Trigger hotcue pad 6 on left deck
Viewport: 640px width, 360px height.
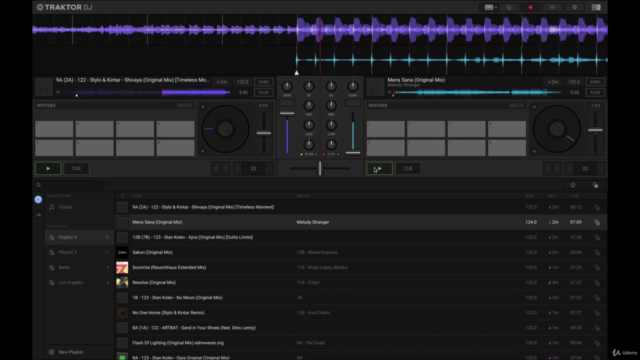coord(95,148)
